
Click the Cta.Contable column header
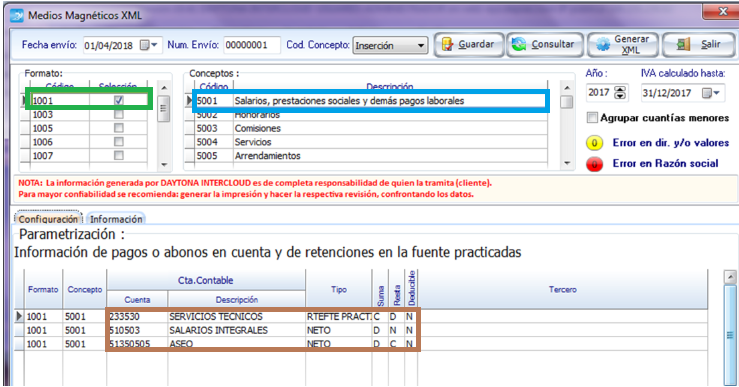205,280
